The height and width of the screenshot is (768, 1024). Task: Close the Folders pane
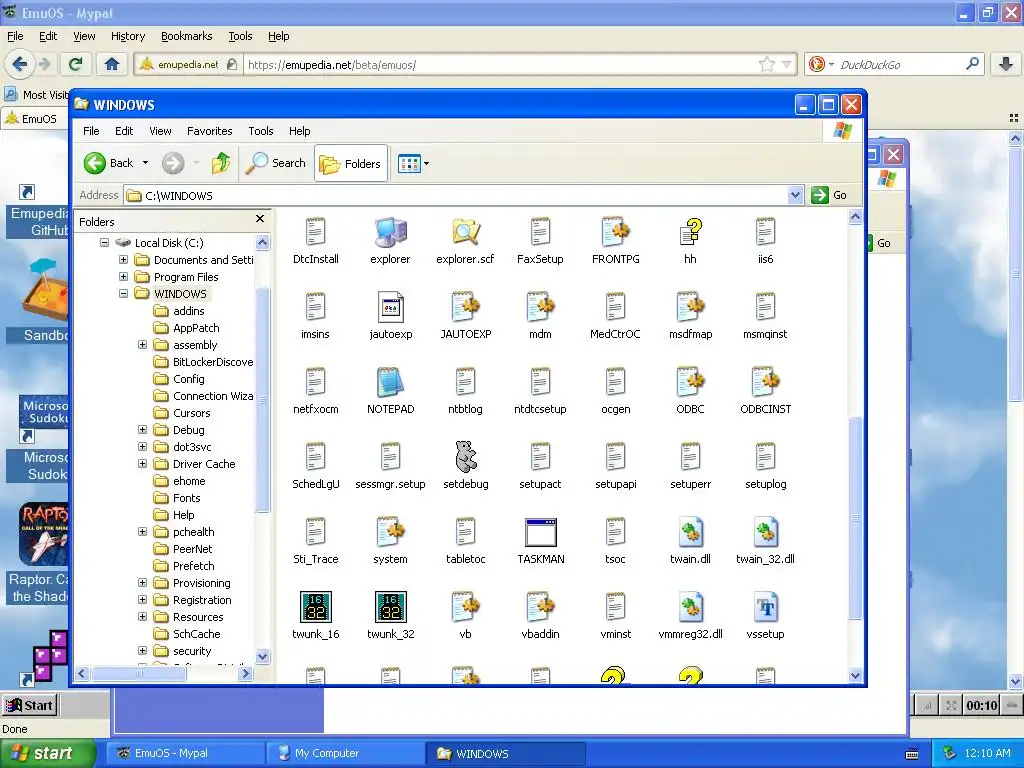[x=260, y=218]
